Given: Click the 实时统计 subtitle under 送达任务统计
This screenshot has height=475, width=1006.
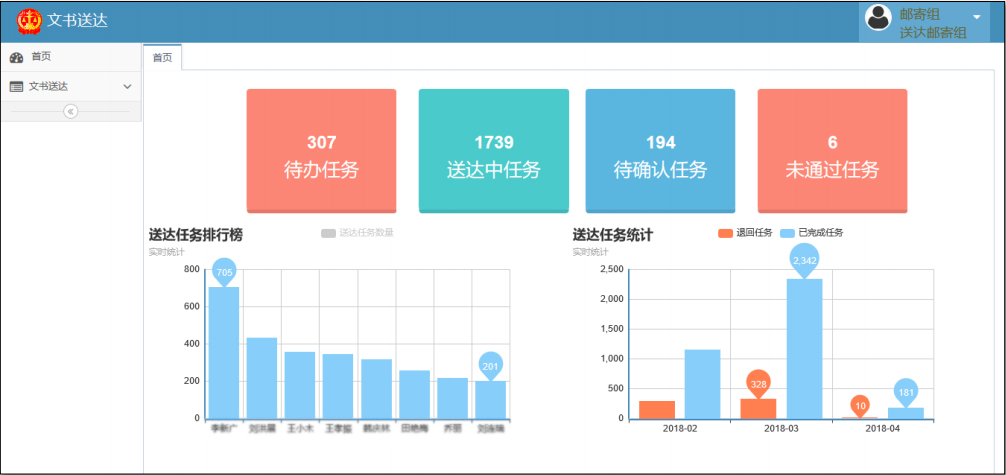Looking at the screenshot, I should [591, 252].
